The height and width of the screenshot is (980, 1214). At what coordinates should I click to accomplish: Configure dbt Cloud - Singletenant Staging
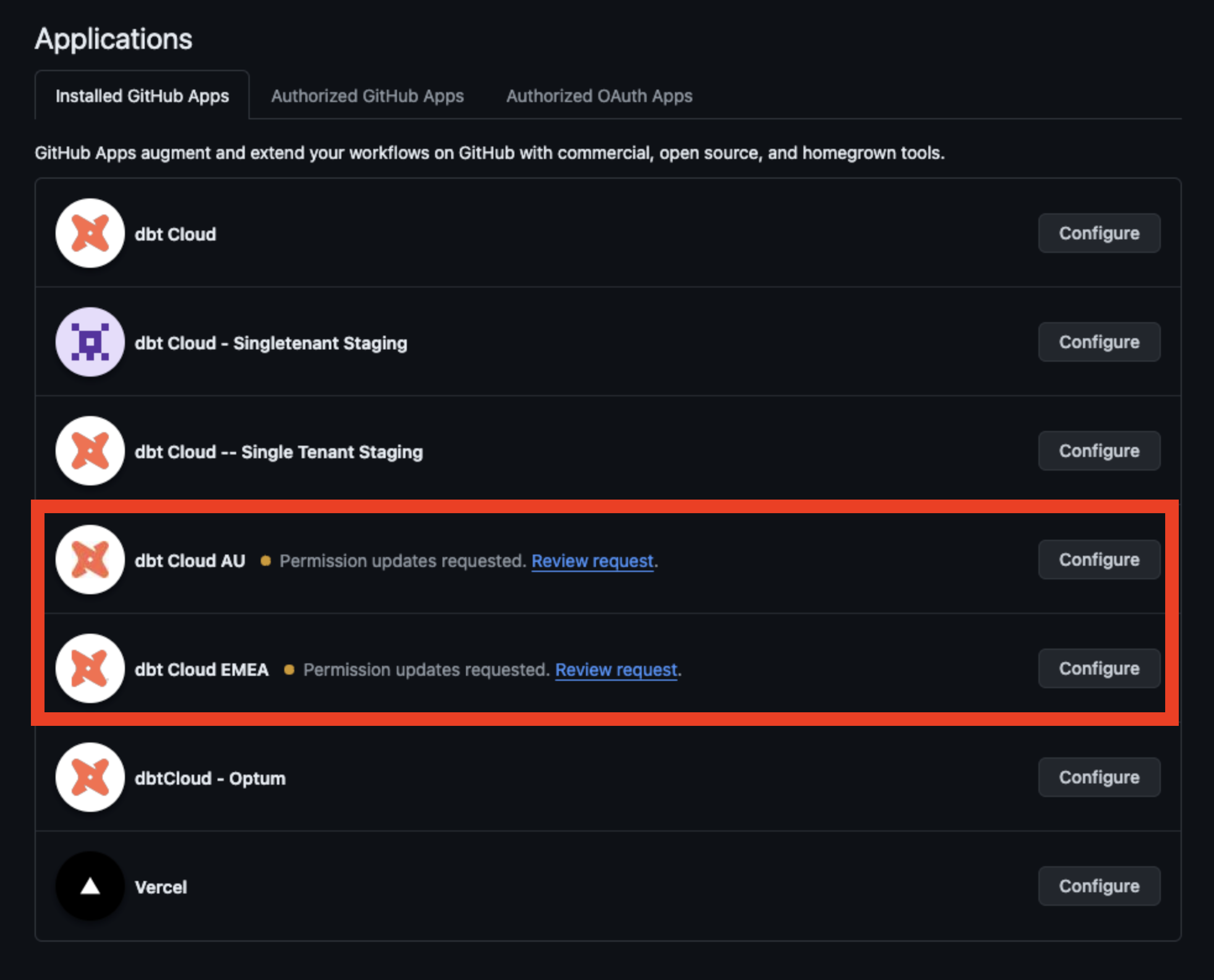click(1099, 342)
